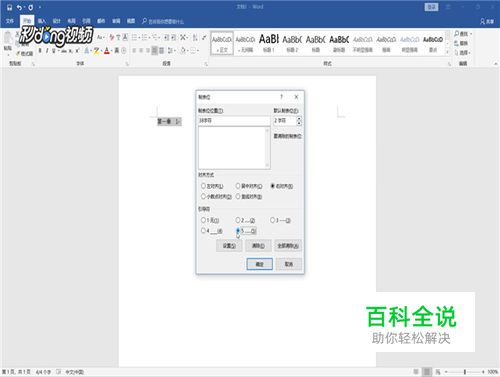Click the bullet list icon
The height and width of the screenshot is (377, 500).
(x=134, y=37)
